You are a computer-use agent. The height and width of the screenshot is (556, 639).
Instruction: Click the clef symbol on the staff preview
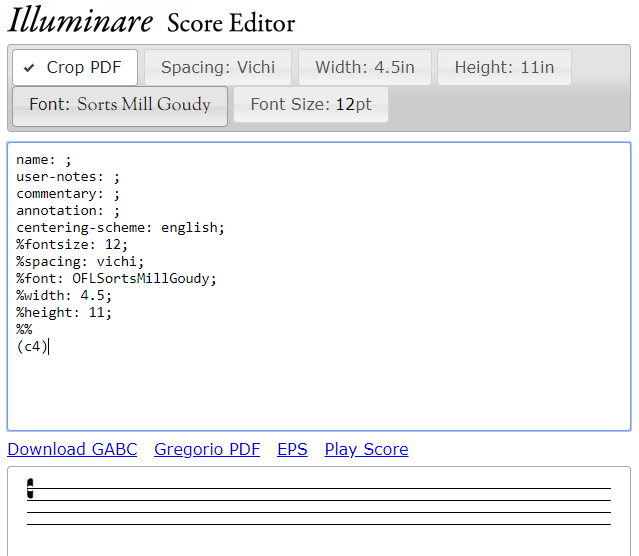[x=31, y=488]
